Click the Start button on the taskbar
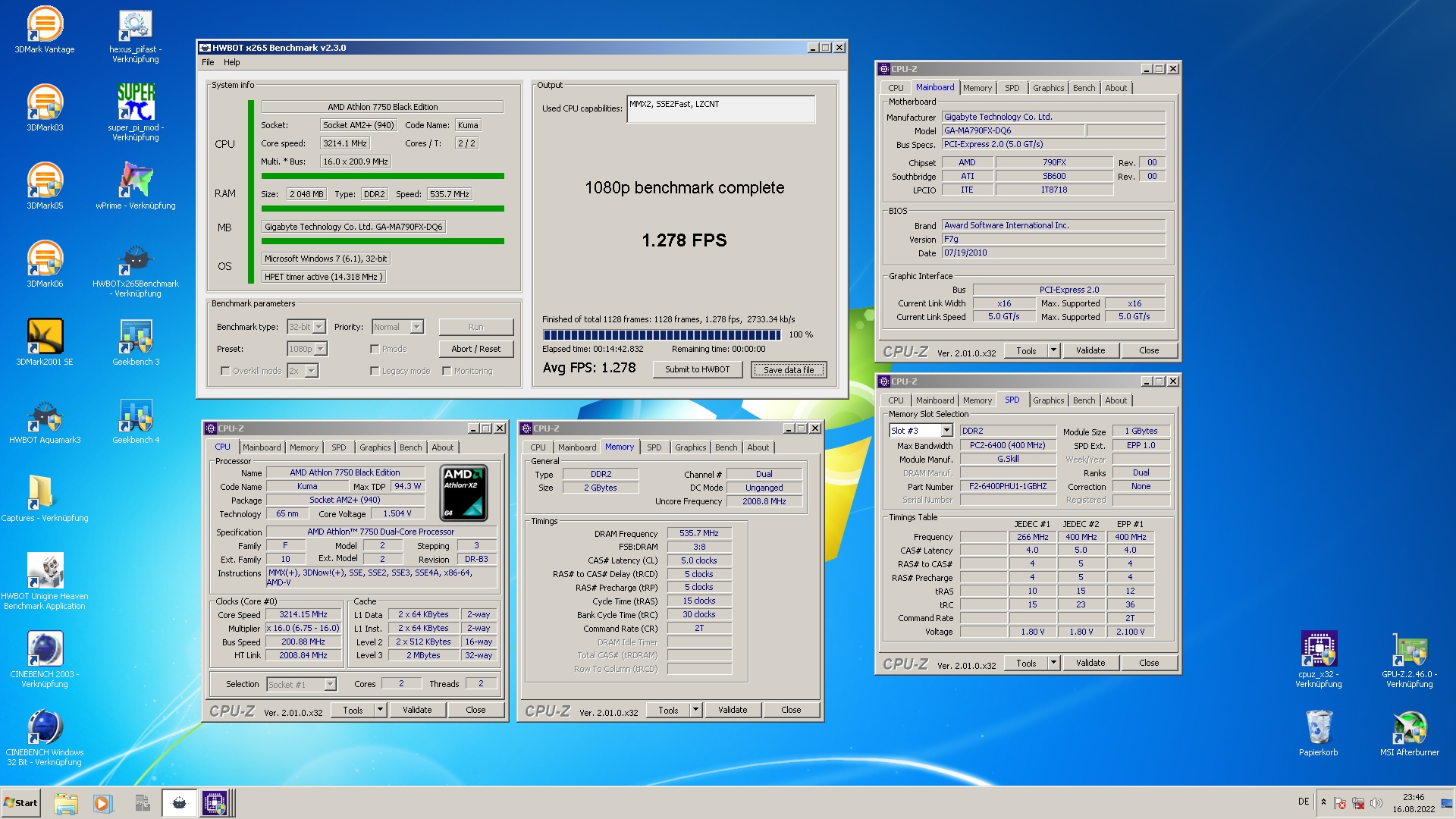The height and width of the screenshot is (819, 1456). click(20, 803)
